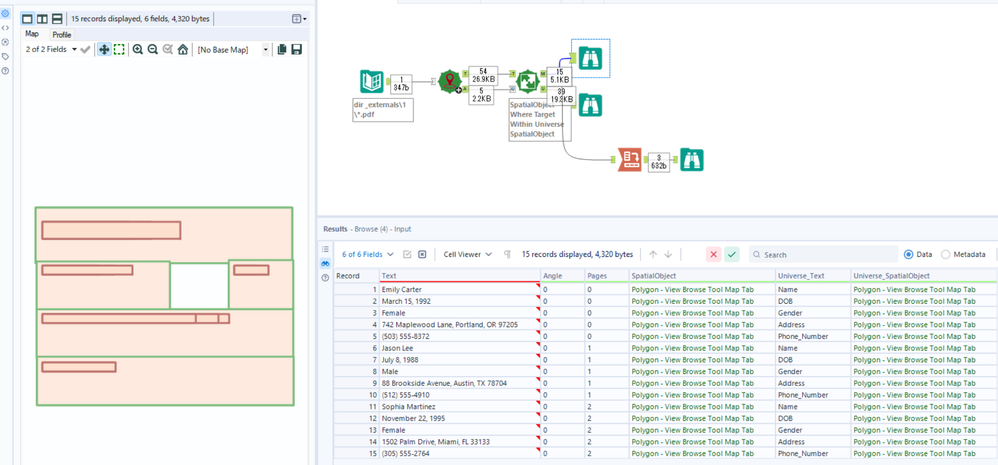This screenshot has height=465, width=998.
Task: Save the map using floppy disk icon
Action: 296,49
